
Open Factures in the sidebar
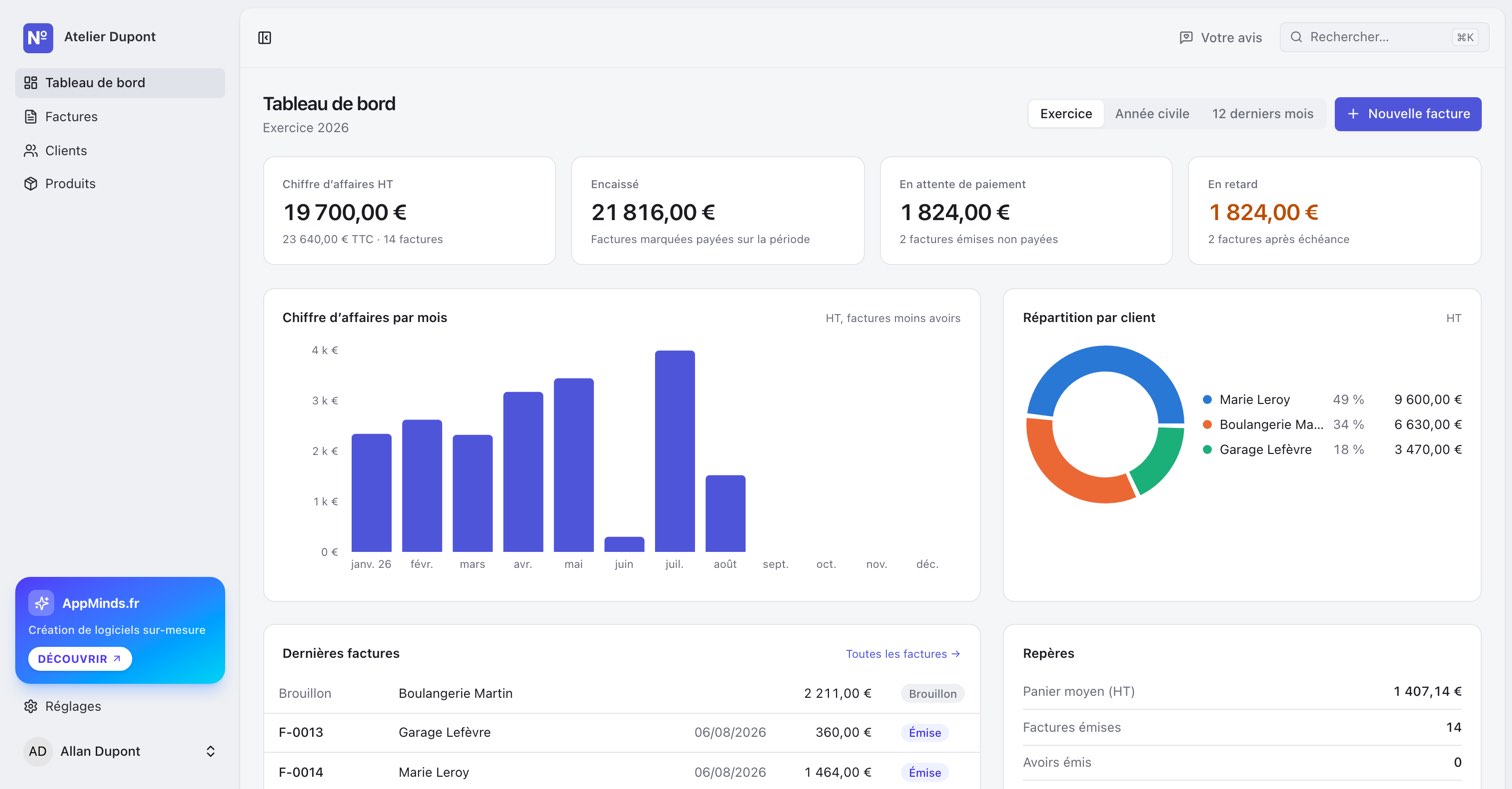(x=120, y=117)
